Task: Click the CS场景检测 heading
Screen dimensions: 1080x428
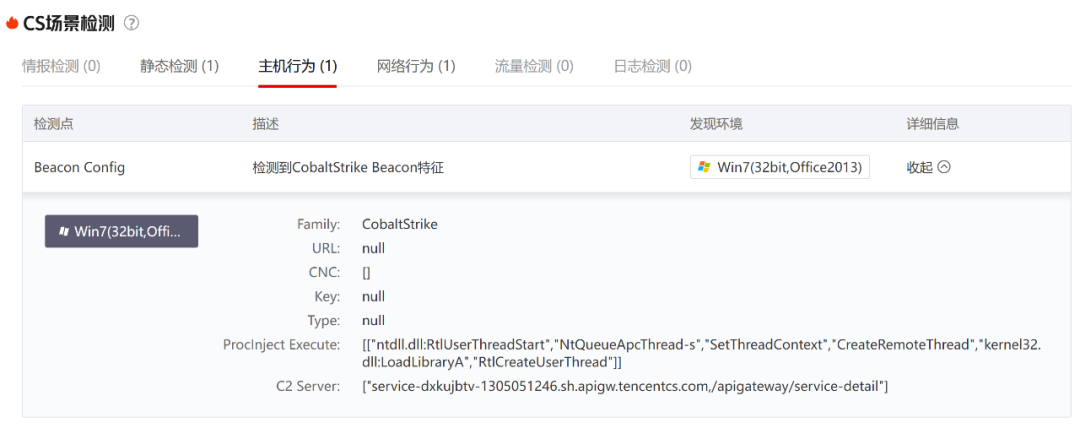Action: coord(69,23)
